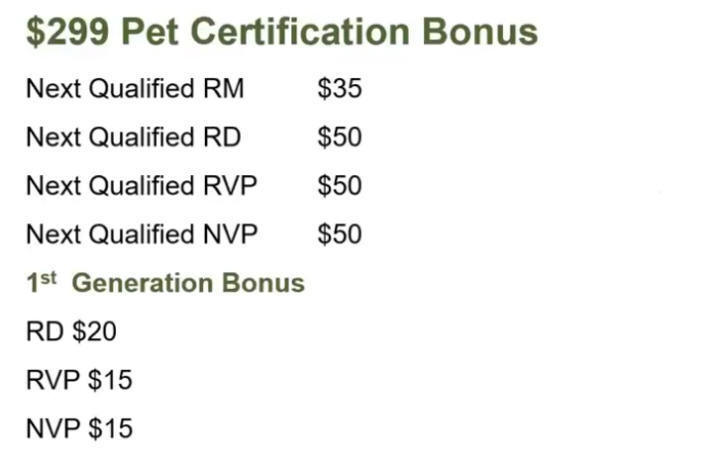Click the Next Qualified RD label
Viewport: 713px width, 461px height.
[x=133, y=138]
